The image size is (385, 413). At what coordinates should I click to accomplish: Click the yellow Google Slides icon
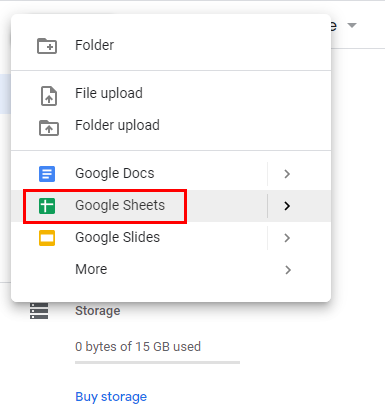click(47, 238)
